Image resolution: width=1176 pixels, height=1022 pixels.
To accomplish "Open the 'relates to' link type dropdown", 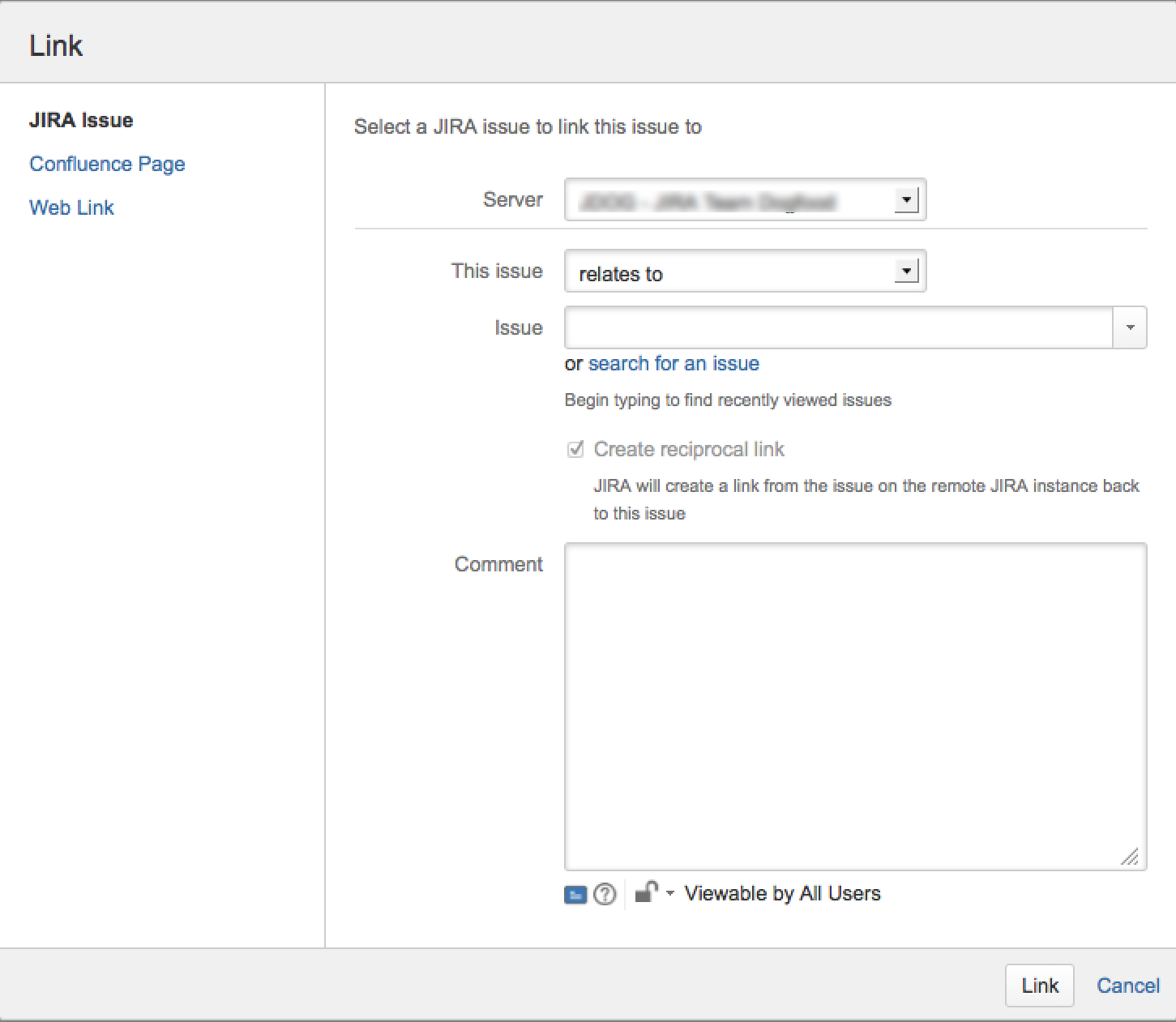I will click(x=744, y=272).
